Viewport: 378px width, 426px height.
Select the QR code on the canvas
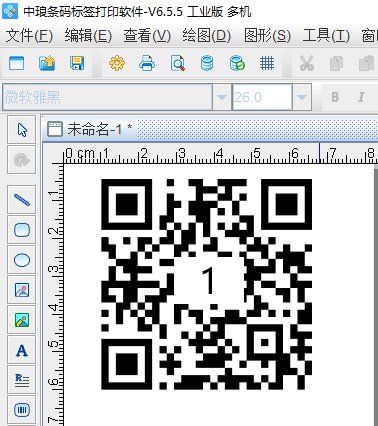pos(207,284)
